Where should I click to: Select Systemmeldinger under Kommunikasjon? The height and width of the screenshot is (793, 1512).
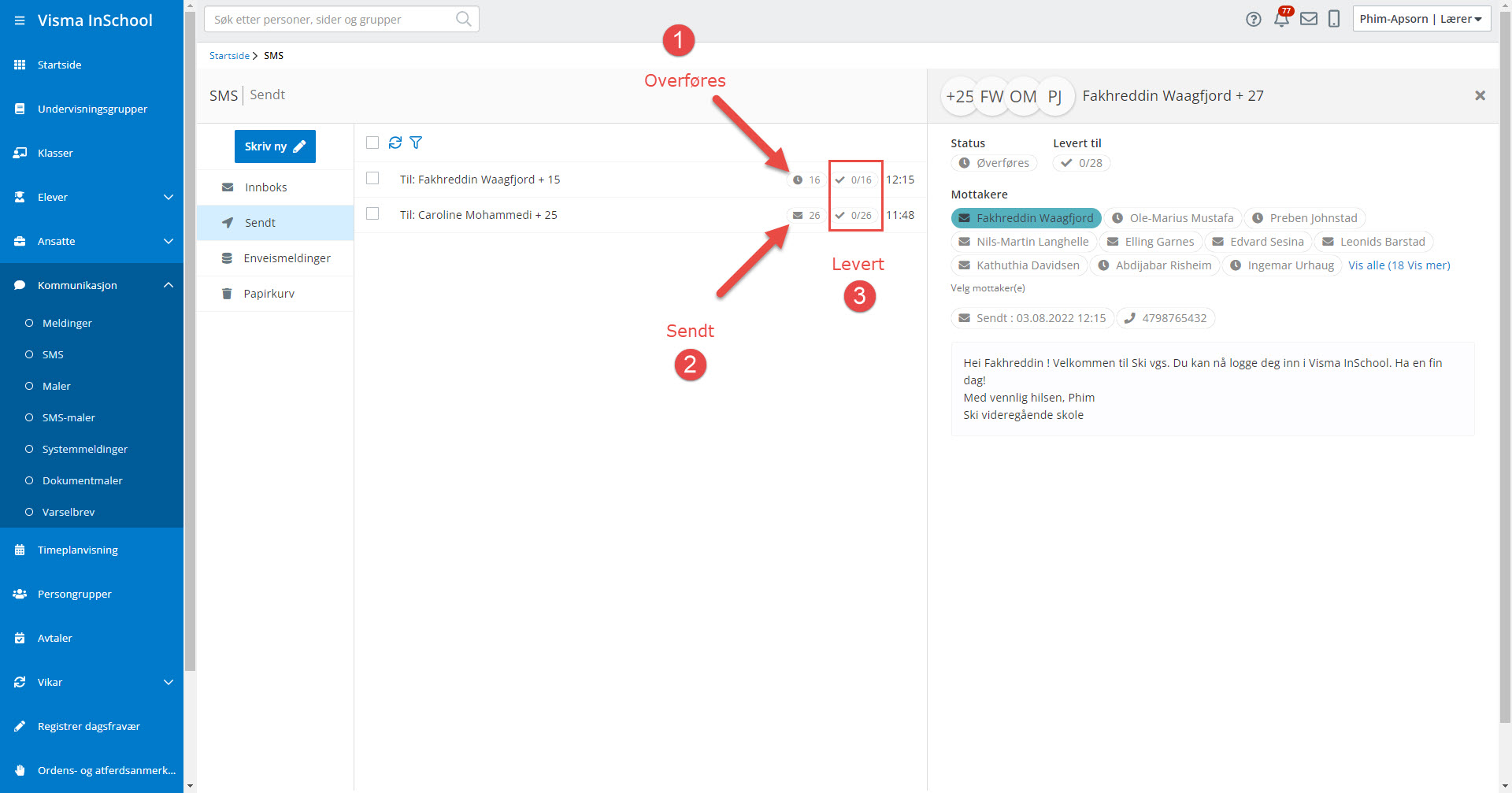click(91, 449)
